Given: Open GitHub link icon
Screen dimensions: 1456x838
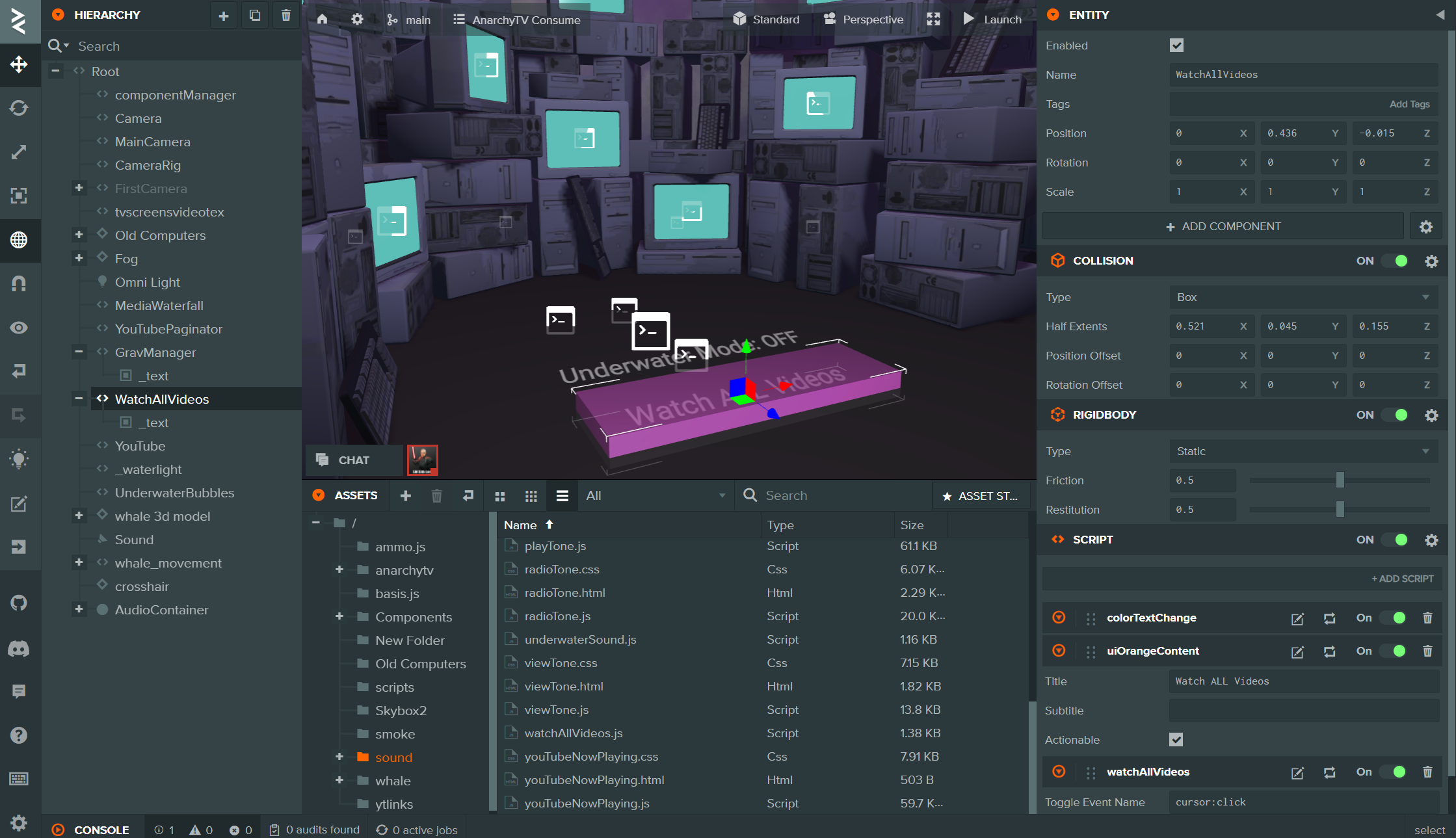Looking at the screenshot, I should (19, 603).
